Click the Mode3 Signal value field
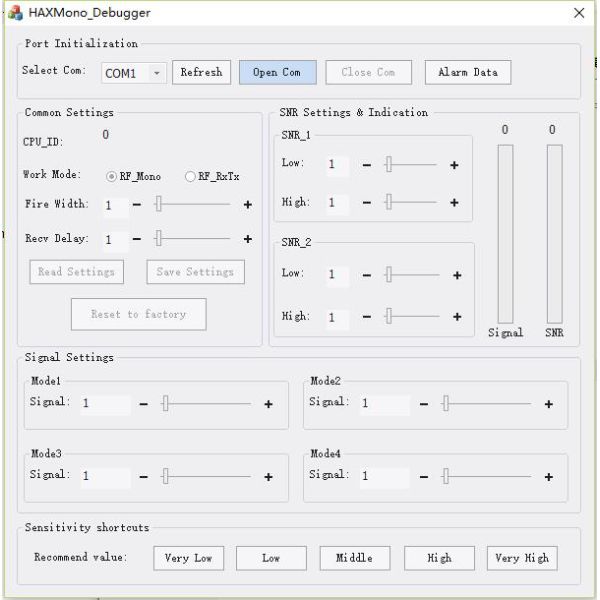This screenshot has height=600, width=600. point(104,476)
